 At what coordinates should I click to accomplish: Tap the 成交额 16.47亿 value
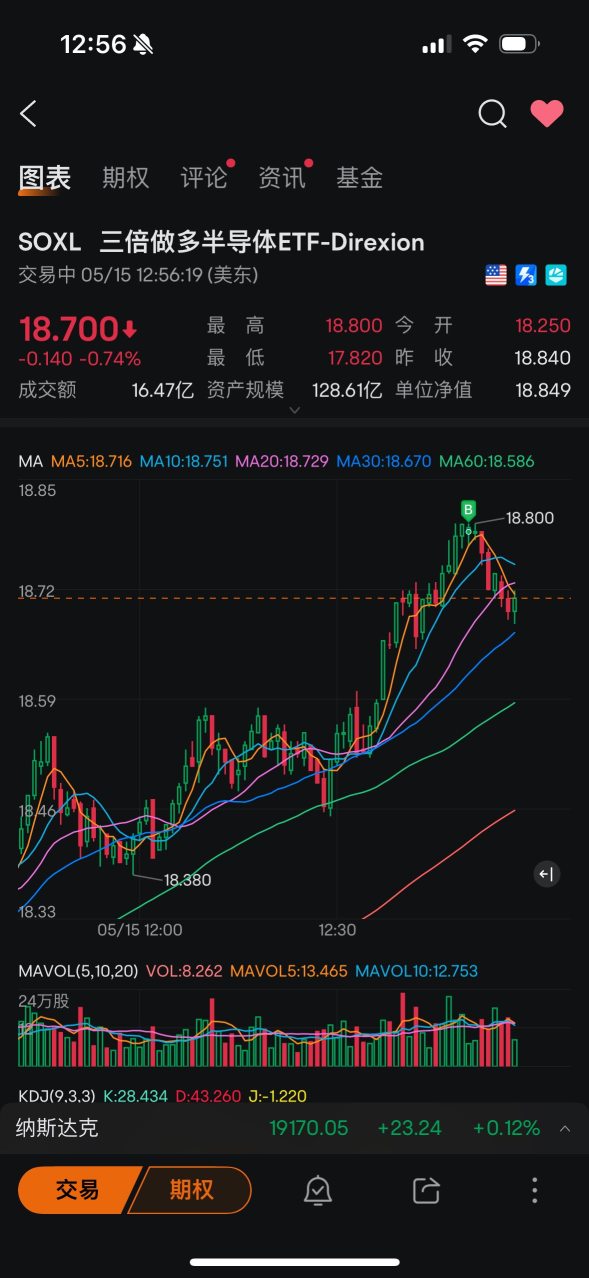(x=163, y=390)
